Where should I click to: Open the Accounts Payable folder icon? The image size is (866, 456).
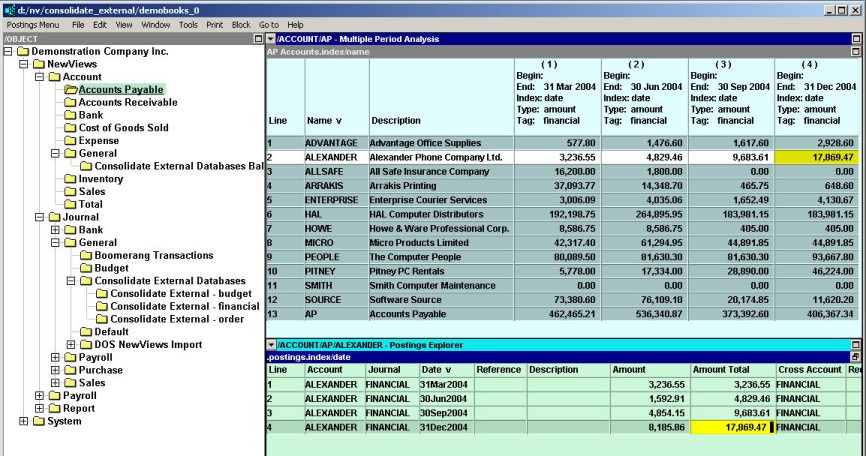coord(71,90)
